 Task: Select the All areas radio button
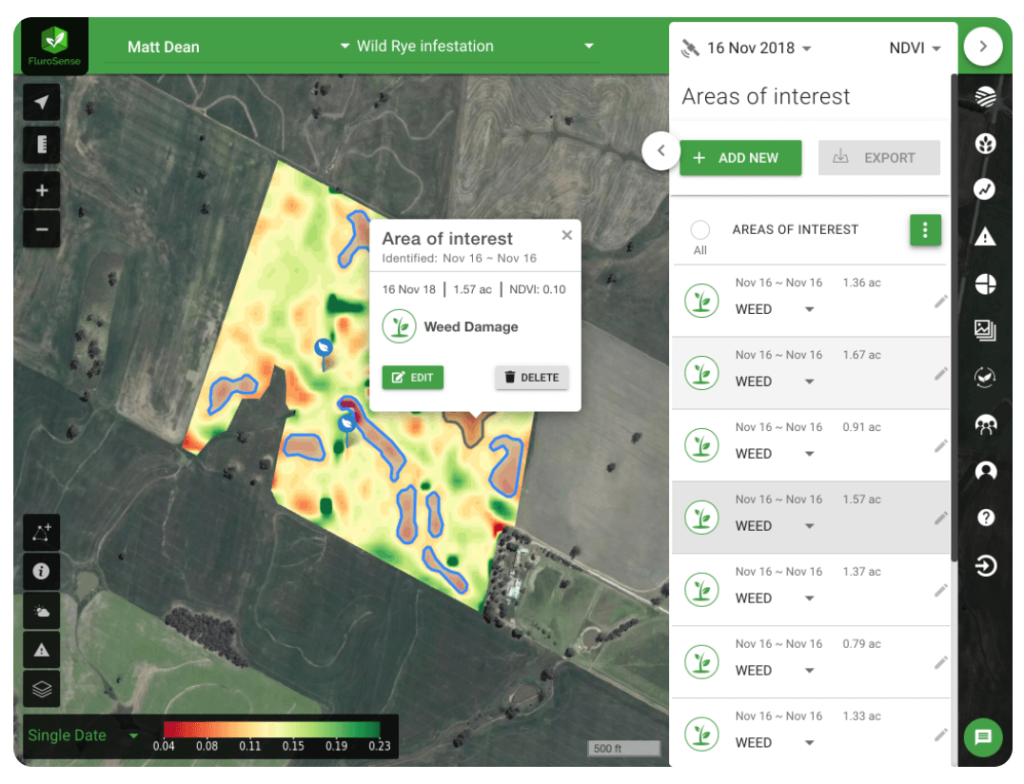pyautogui.click(x=700, y=230)
